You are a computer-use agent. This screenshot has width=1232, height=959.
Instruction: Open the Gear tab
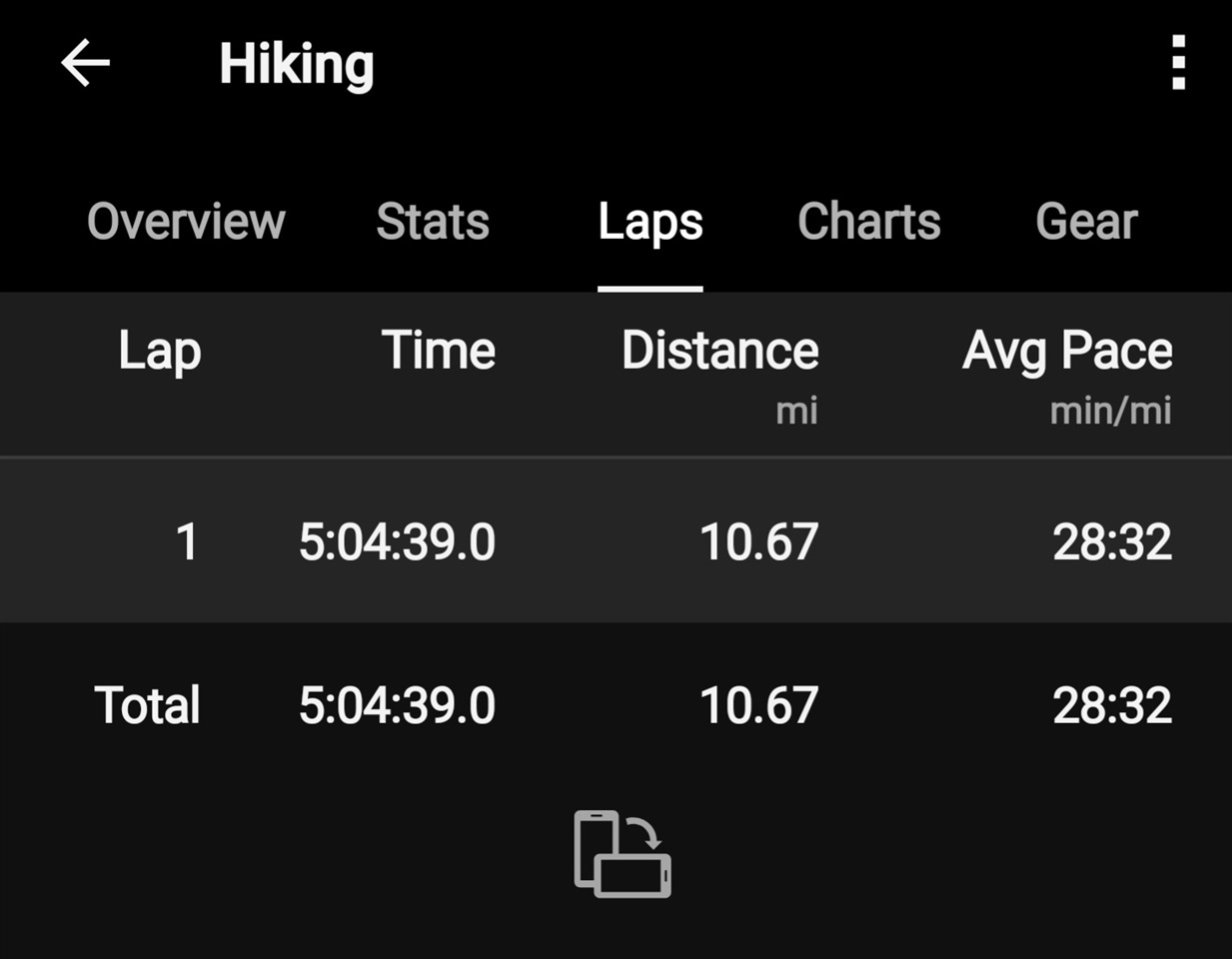[1087, 222]
